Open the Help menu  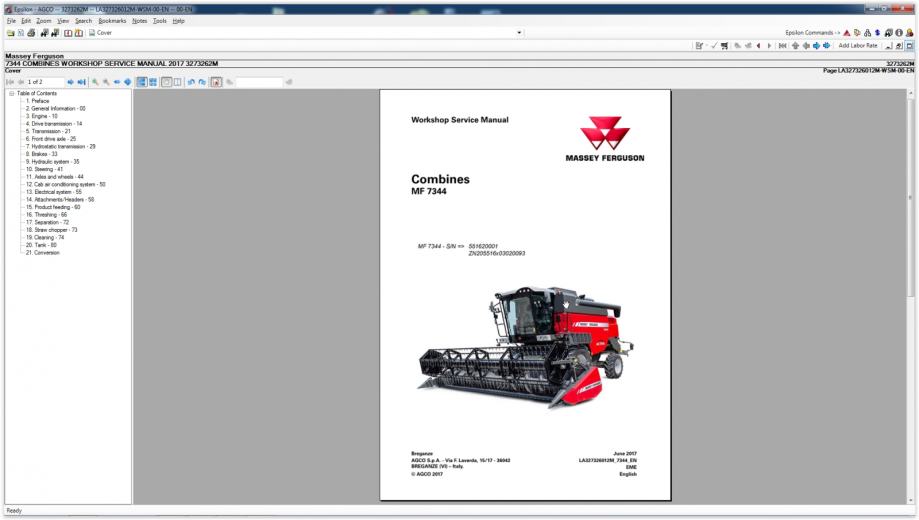[x=179, y=21]
